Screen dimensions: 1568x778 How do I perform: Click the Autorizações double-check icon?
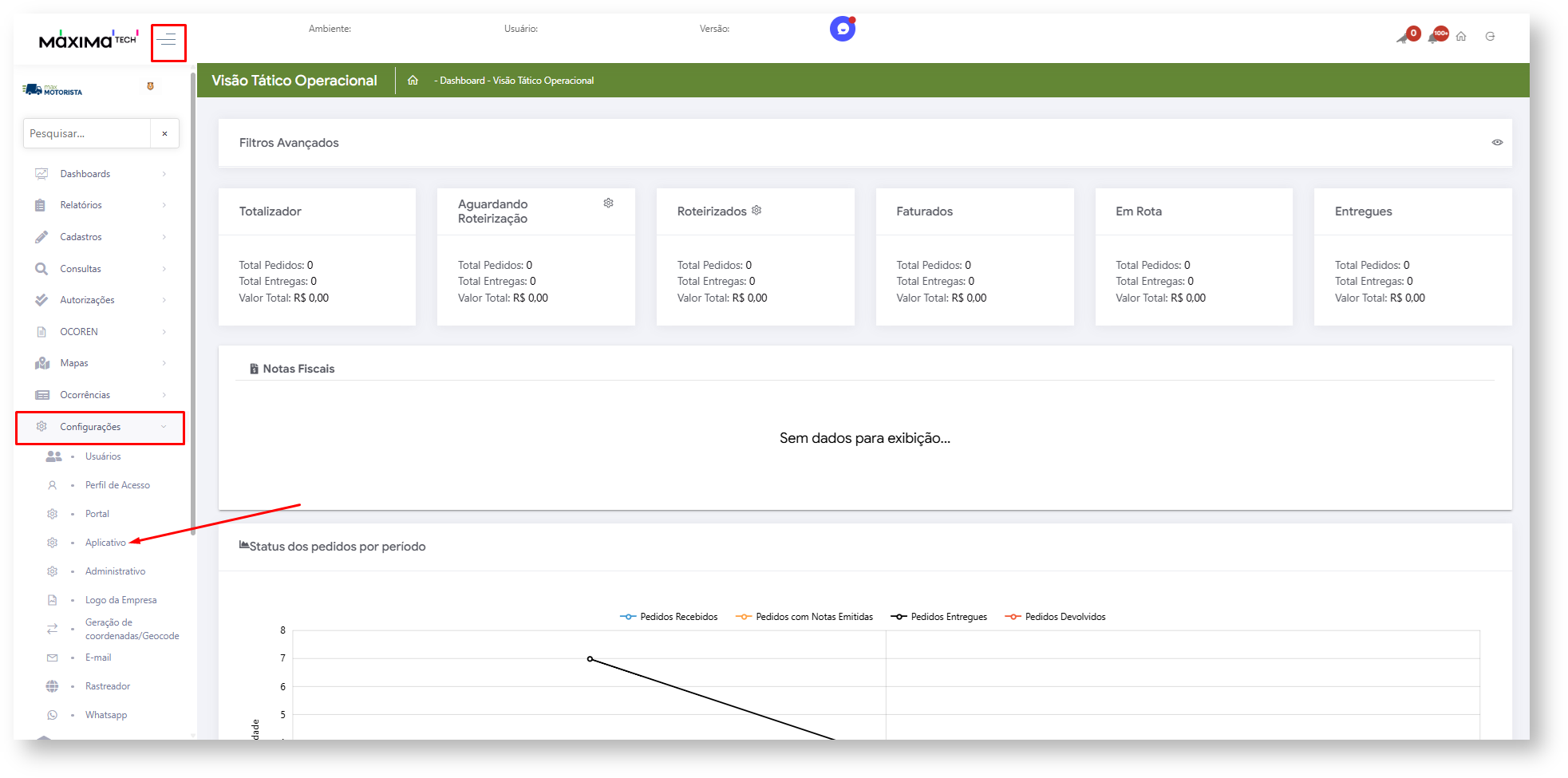pos(41,300)
